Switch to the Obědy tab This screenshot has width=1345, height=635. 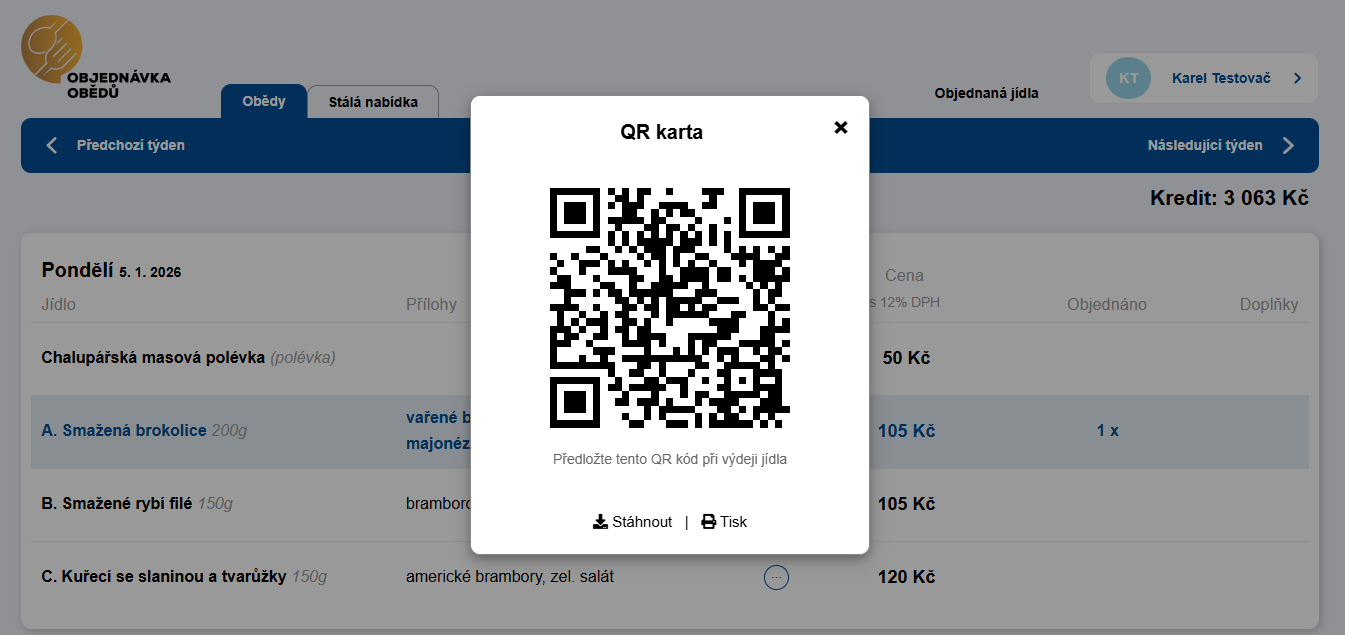click(x=264, y=101)
